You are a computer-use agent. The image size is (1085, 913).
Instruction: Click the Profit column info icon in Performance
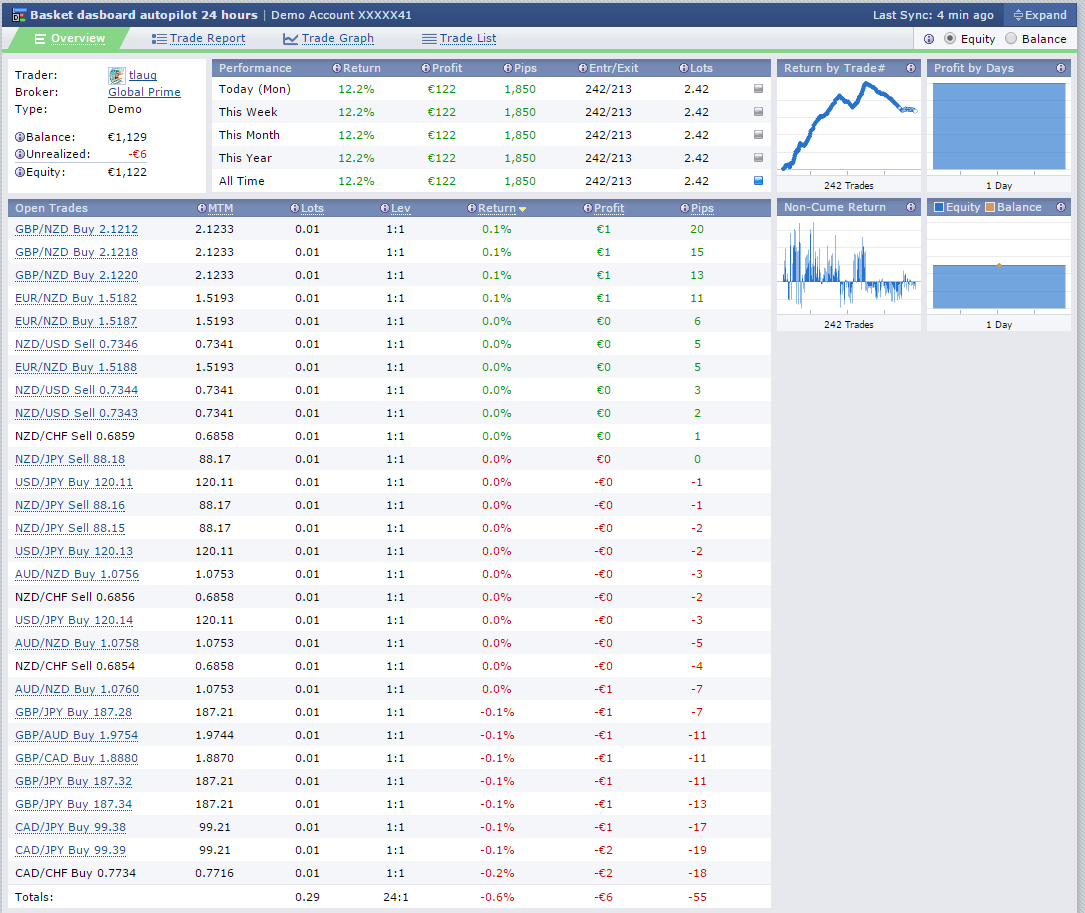point(426,68)
